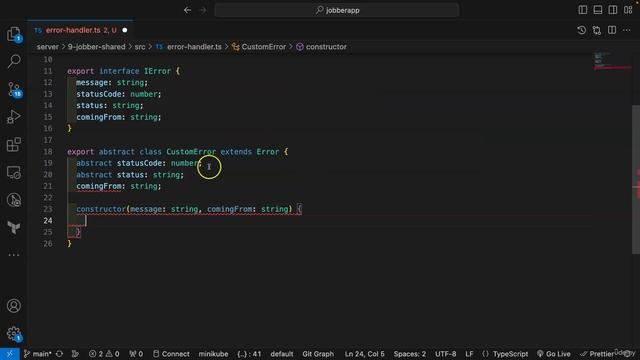Click the vertical editor scrollbar
The height and width of the screenshot is (360, 640).
point(636,180)
